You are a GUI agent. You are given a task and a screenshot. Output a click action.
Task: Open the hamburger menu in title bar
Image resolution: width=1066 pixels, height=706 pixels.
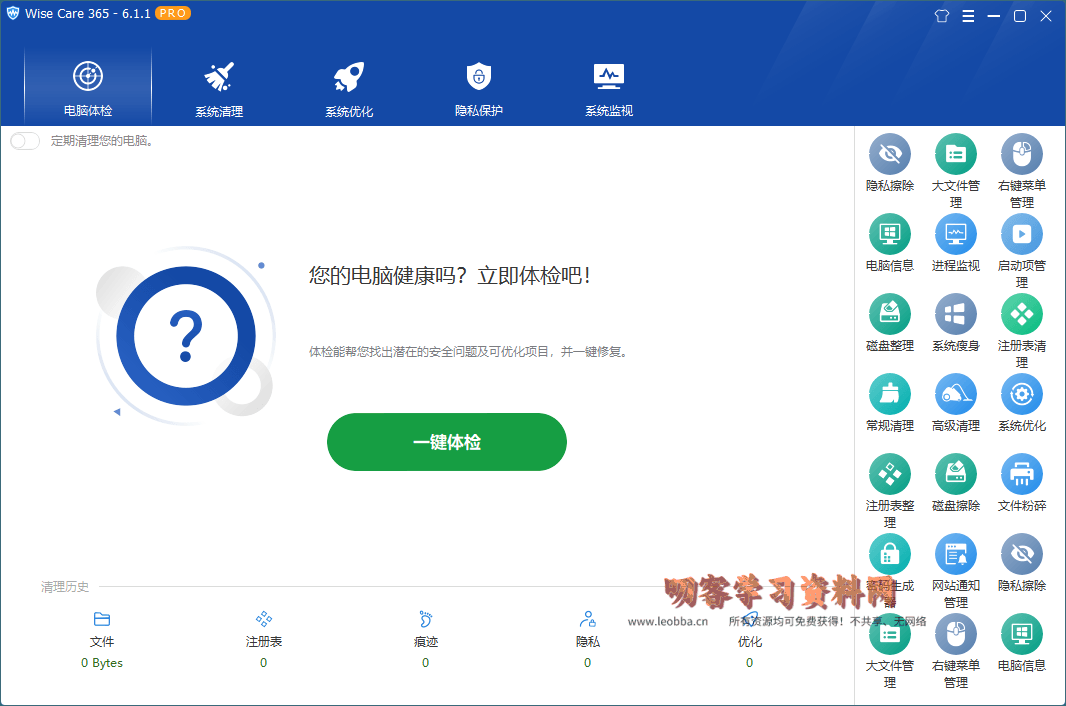tap(968, 15)
